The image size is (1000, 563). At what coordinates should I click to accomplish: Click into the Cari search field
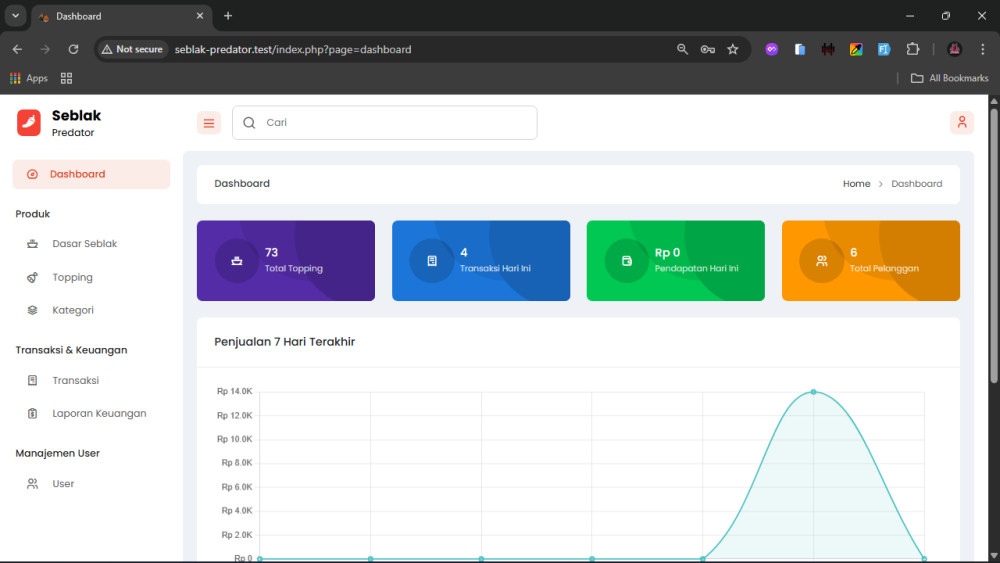[x=395, y=123]
